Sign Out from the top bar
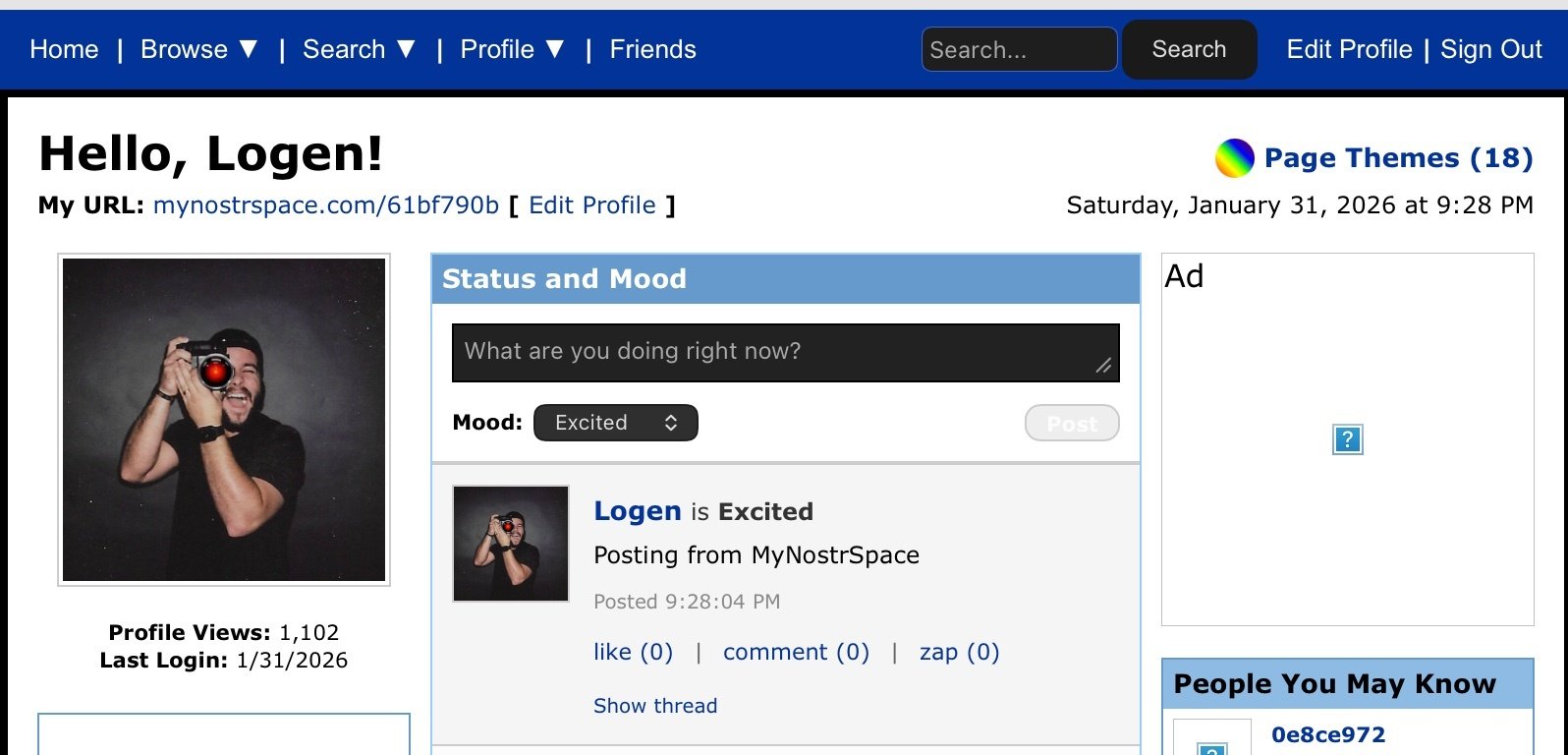Screen dimensions: 1568x755 point(1491,49)
